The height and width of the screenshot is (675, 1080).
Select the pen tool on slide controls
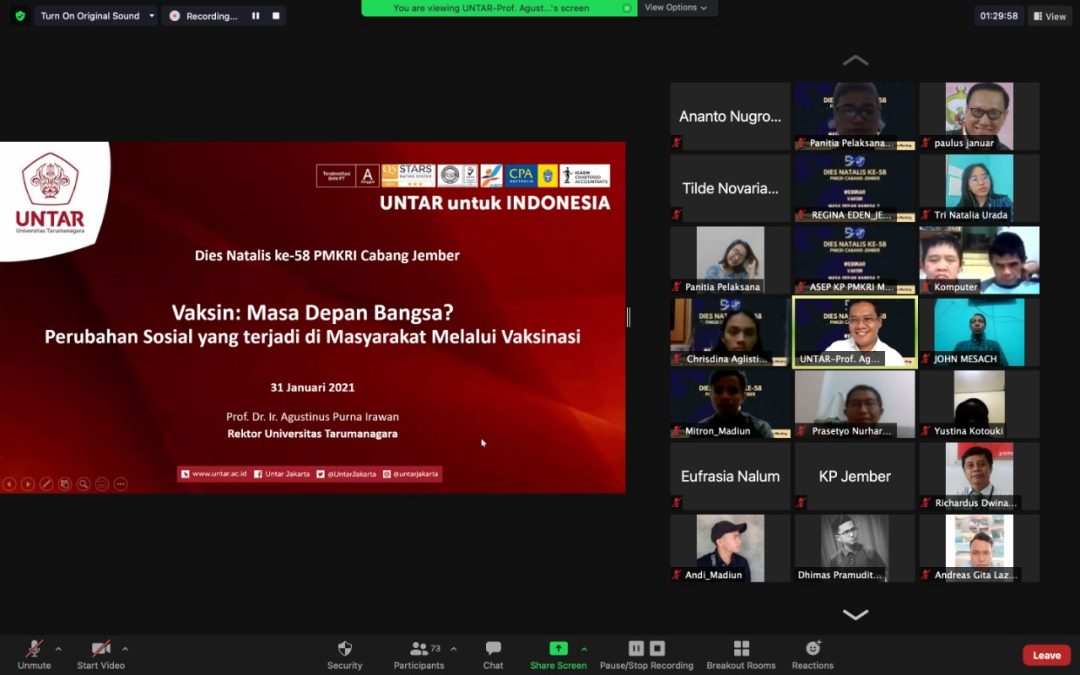(x=46, y=484)
